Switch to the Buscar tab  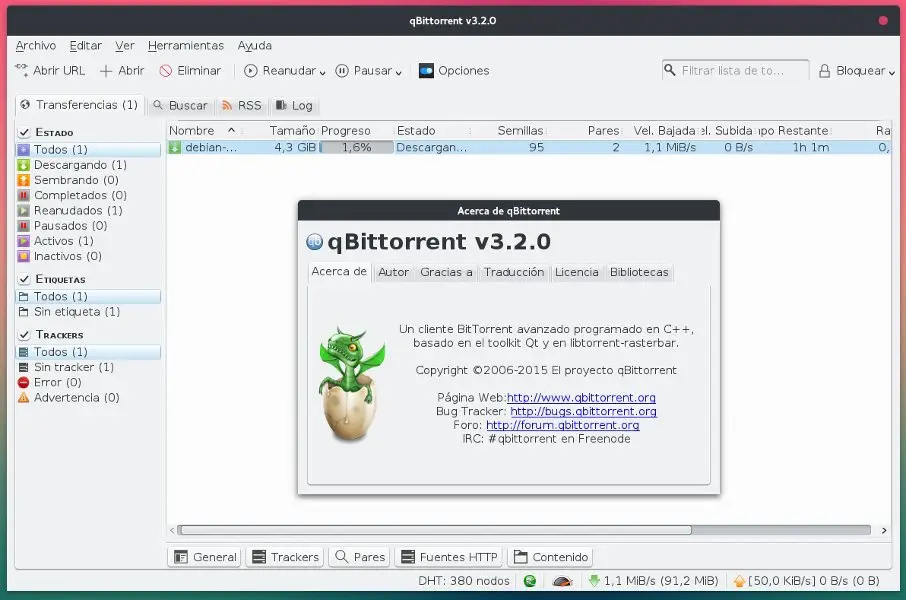tap(180, 106)
